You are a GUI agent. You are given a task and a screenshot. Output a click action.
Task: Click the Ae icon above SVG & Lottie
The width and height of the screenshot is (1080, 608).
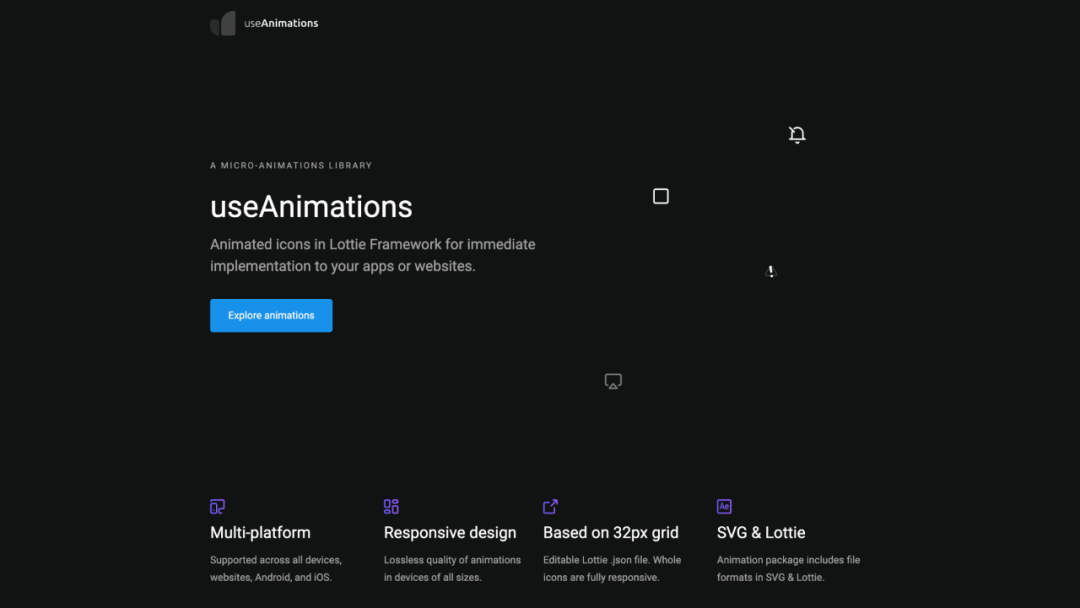pyautogui.click(x=724, y=507)
